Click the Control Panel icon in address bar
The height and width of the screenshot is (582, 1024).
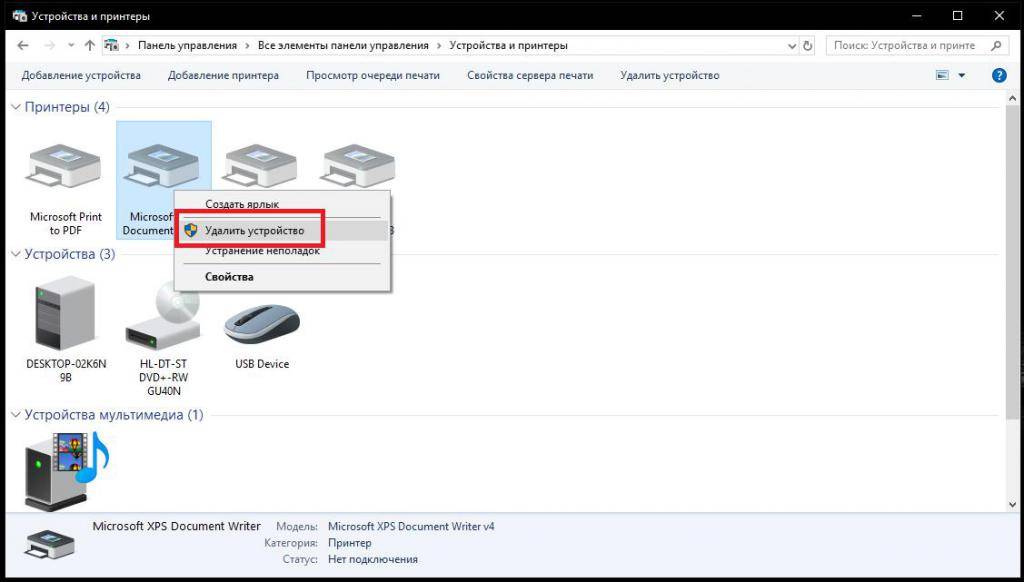click(112, 46)
